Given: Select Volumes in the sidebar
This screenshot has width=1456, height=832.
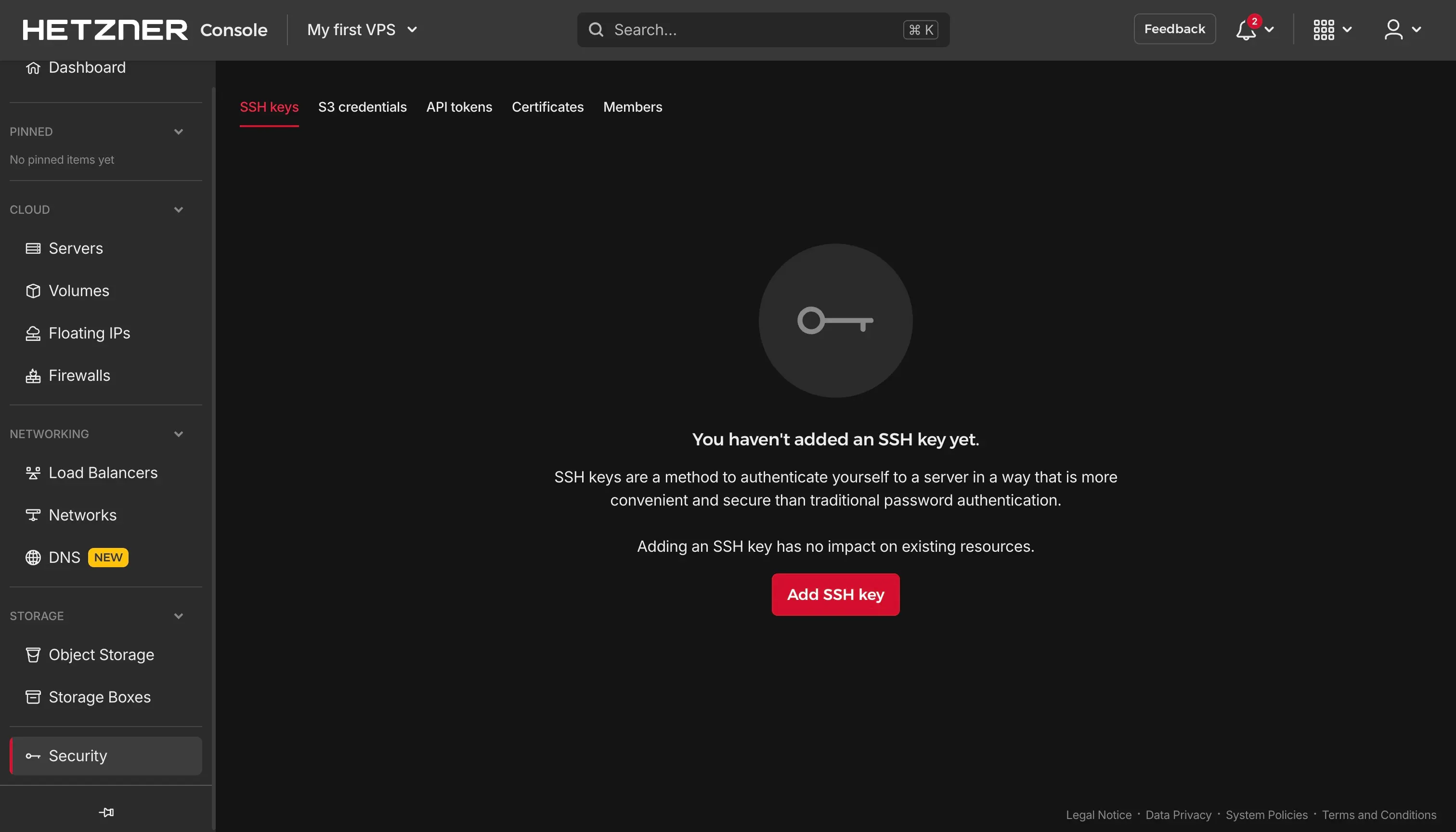Looking at the screenshot, I should coord(78,290).
